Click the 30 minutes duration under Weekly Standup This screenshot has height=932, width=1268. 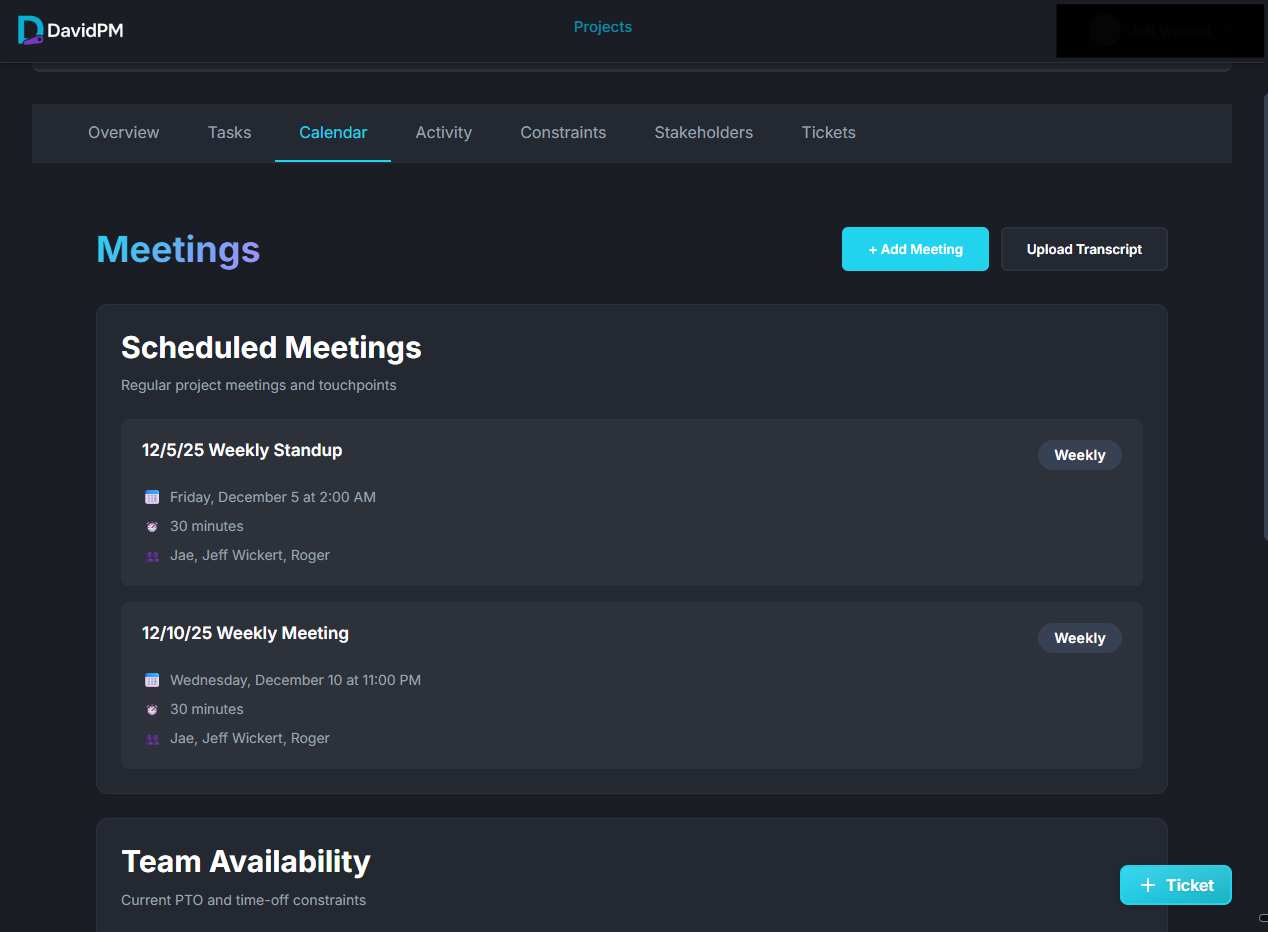point(207,526)
